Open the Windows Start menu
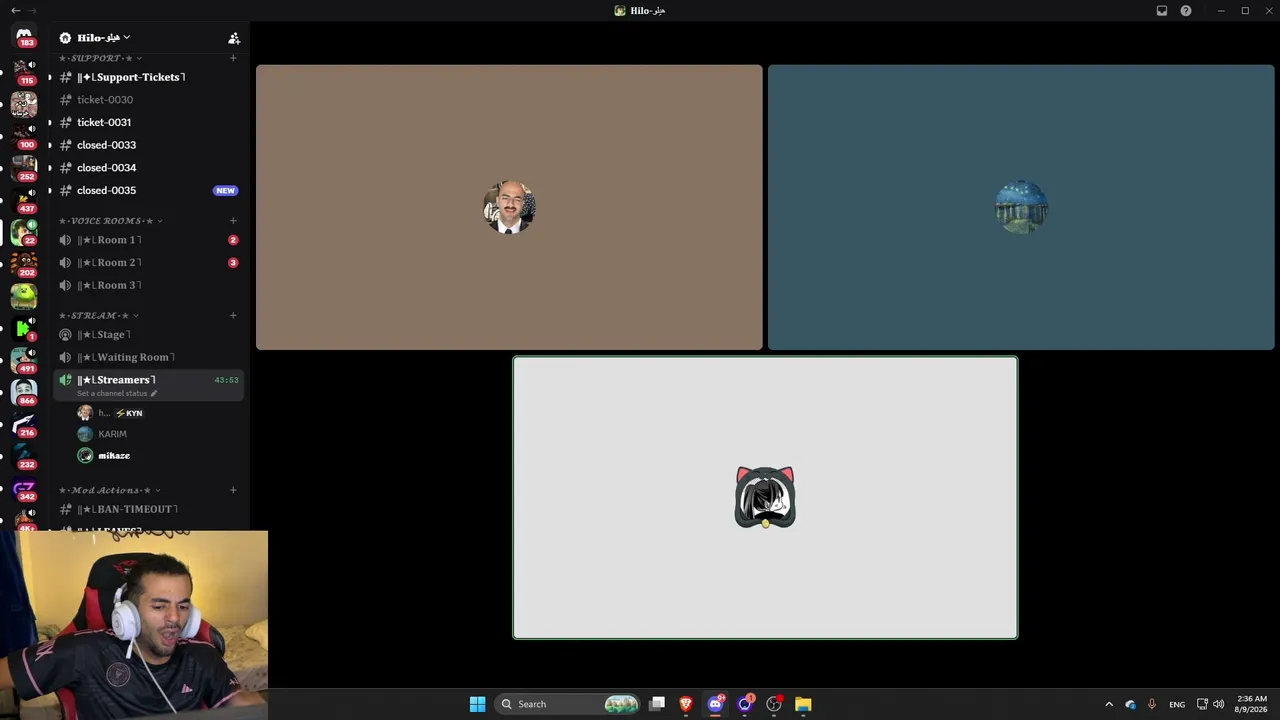 tap(478, 704)
